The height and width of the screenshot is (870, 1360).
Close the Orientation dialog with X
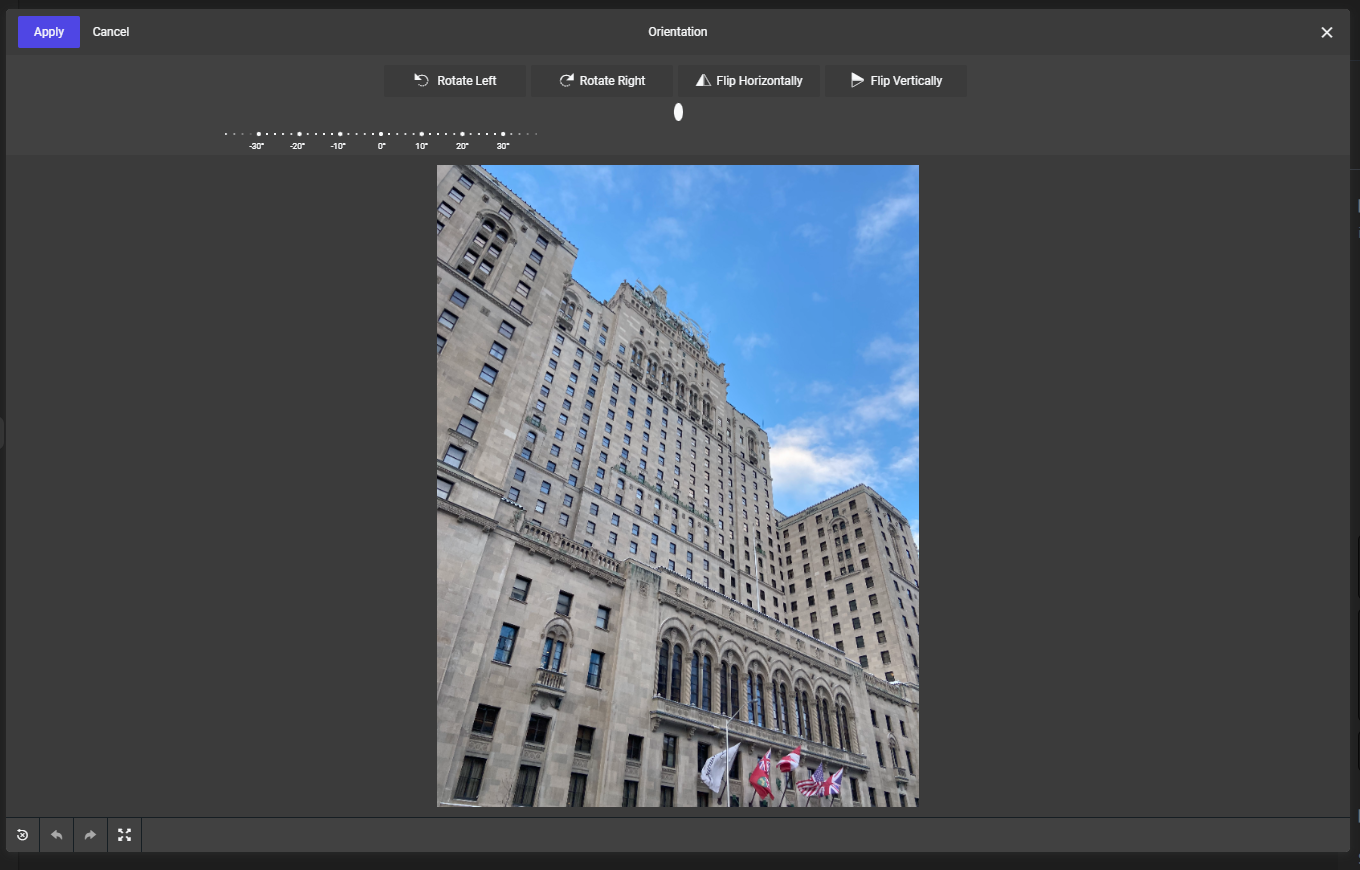point(1327,32)
